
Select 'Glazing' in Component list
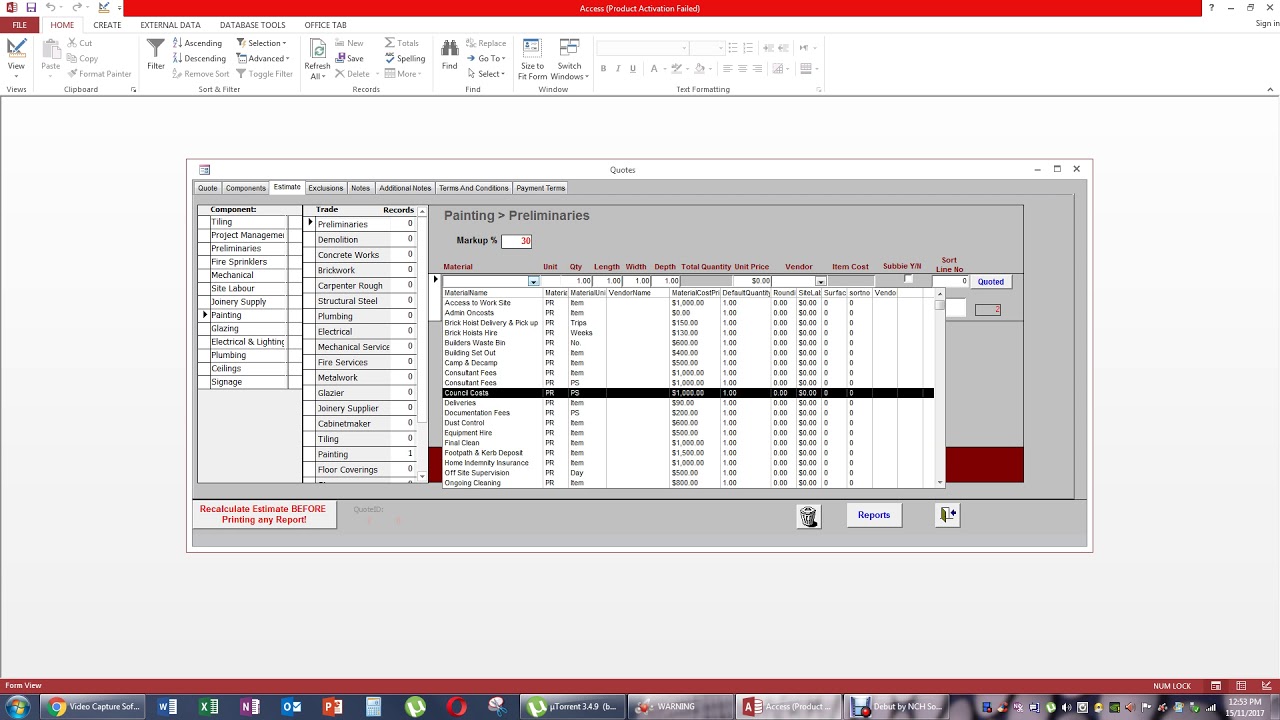click(249, 328)
